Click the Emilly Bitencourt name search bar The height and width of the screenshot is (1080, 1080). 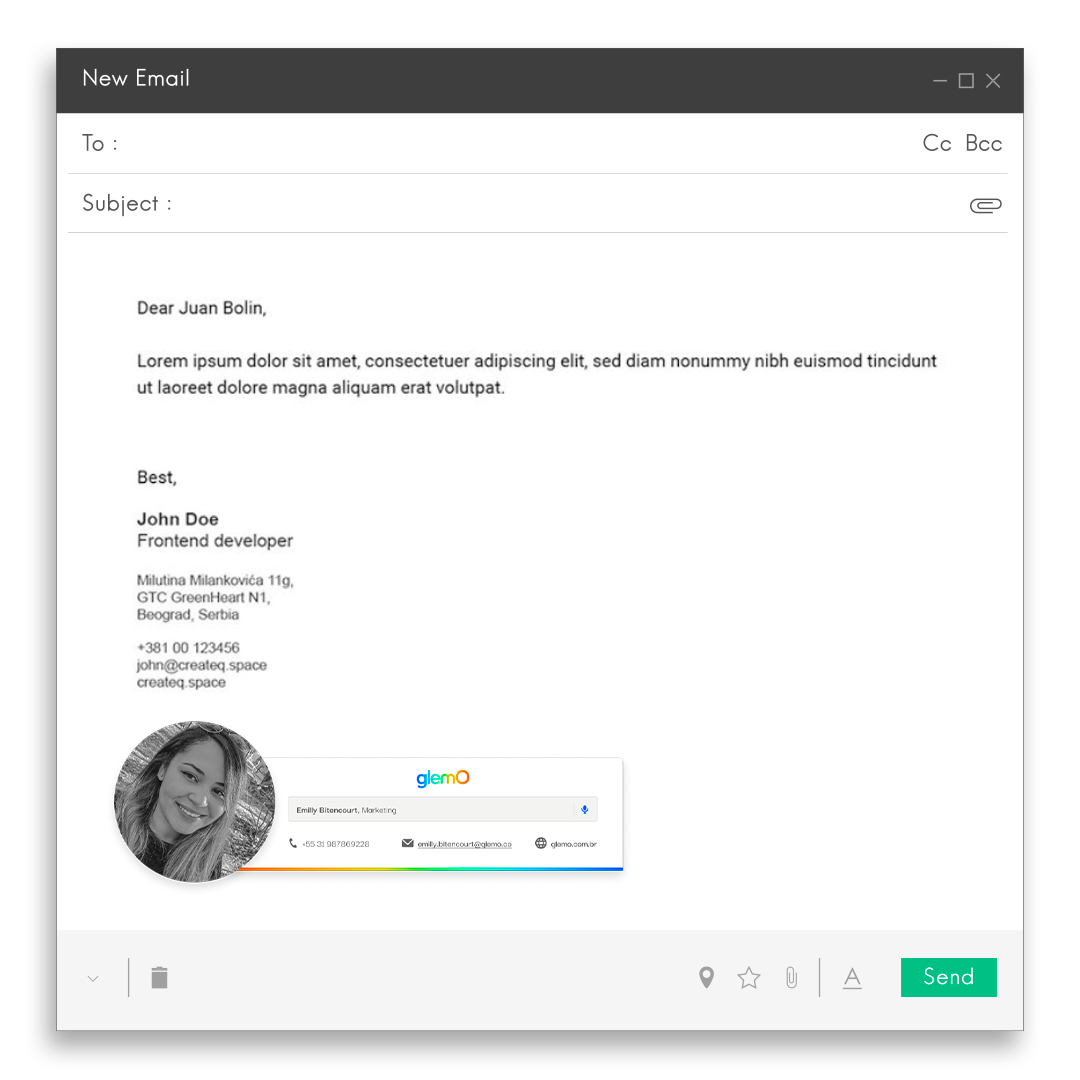click(430, 810)
